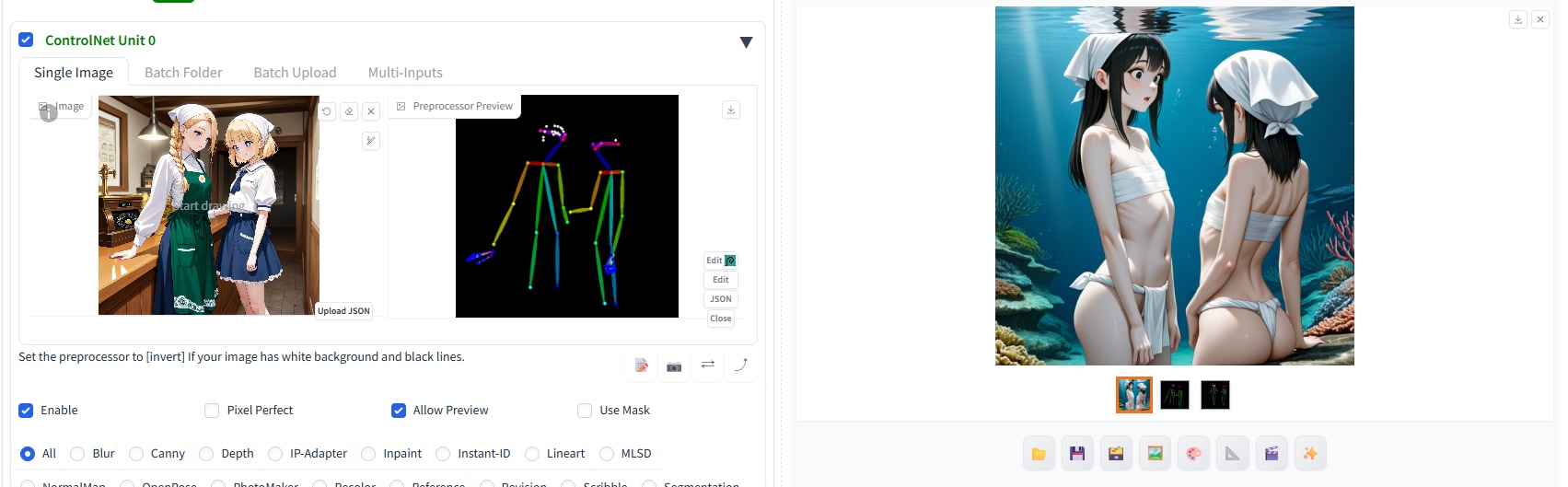
Task: Select the Canny control type
Action: click(136, 454)
